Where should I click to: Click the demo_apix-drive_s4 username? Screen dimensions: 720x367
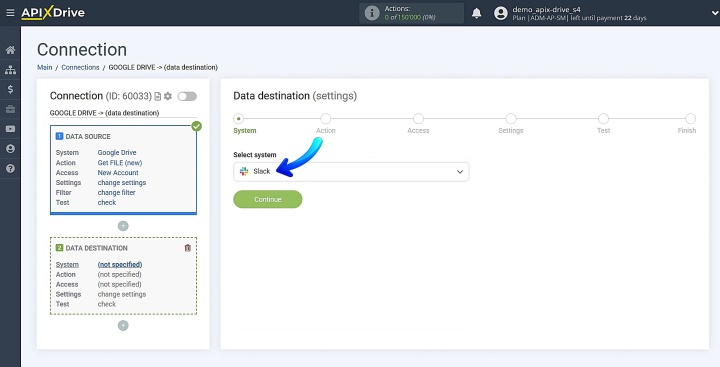(x=546, y=9)
